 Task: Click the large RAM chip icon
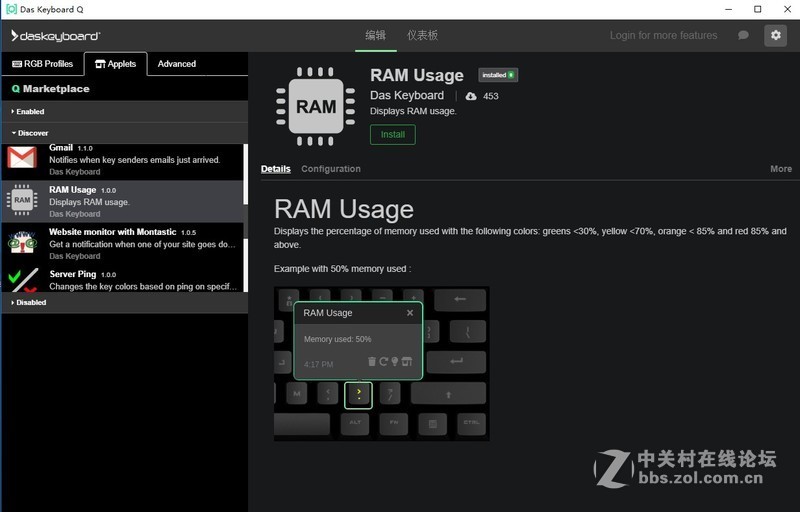pyautogui.click(x=316, y=106)
